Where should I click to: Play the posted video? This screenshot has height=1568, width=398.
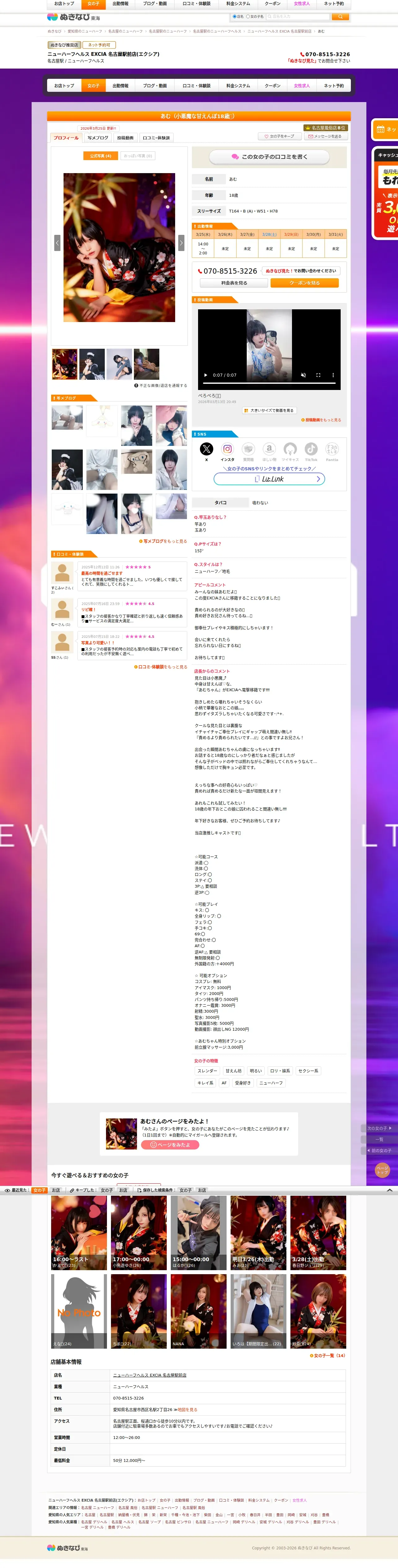(206, 375)
